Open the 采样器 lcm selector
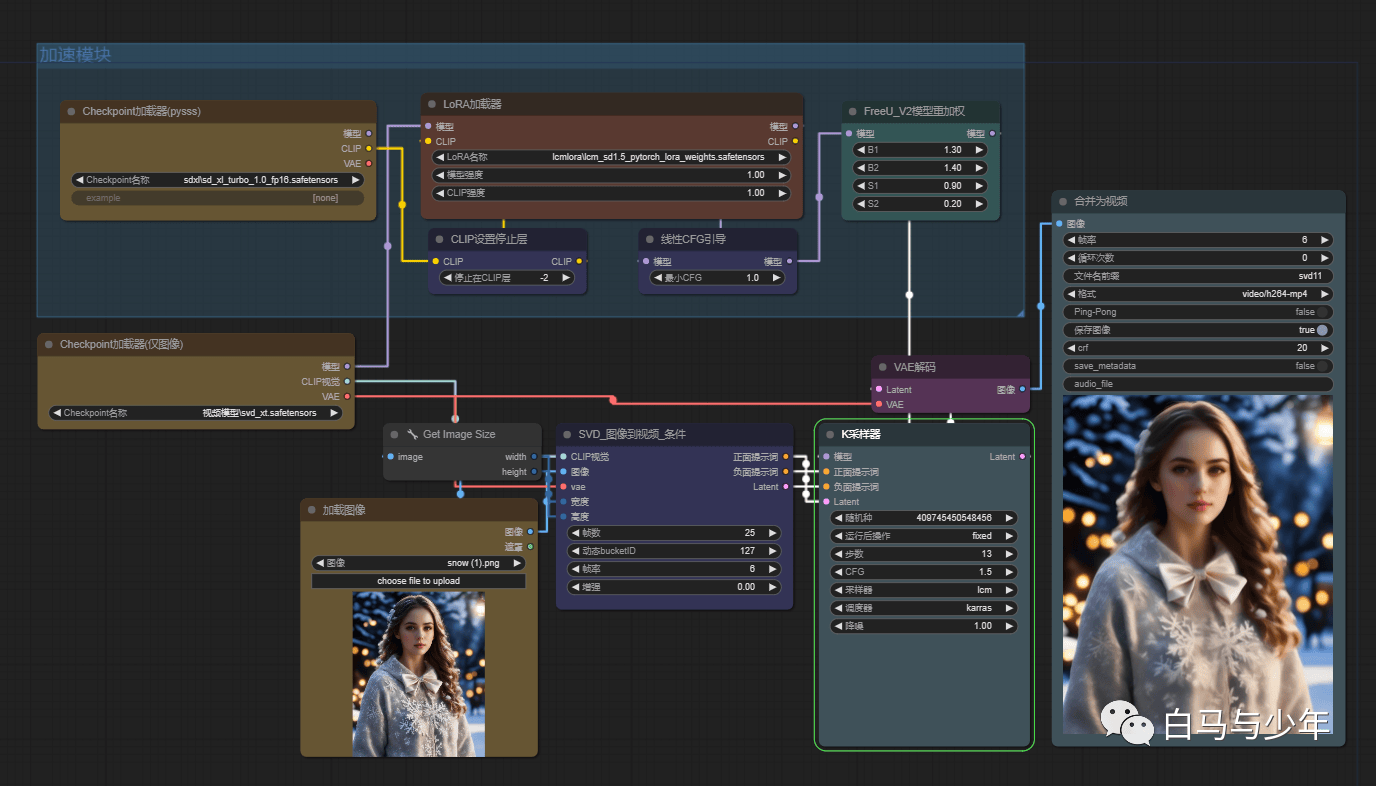Viewport: 1376px width, 786px height. (x=924, y=590)
